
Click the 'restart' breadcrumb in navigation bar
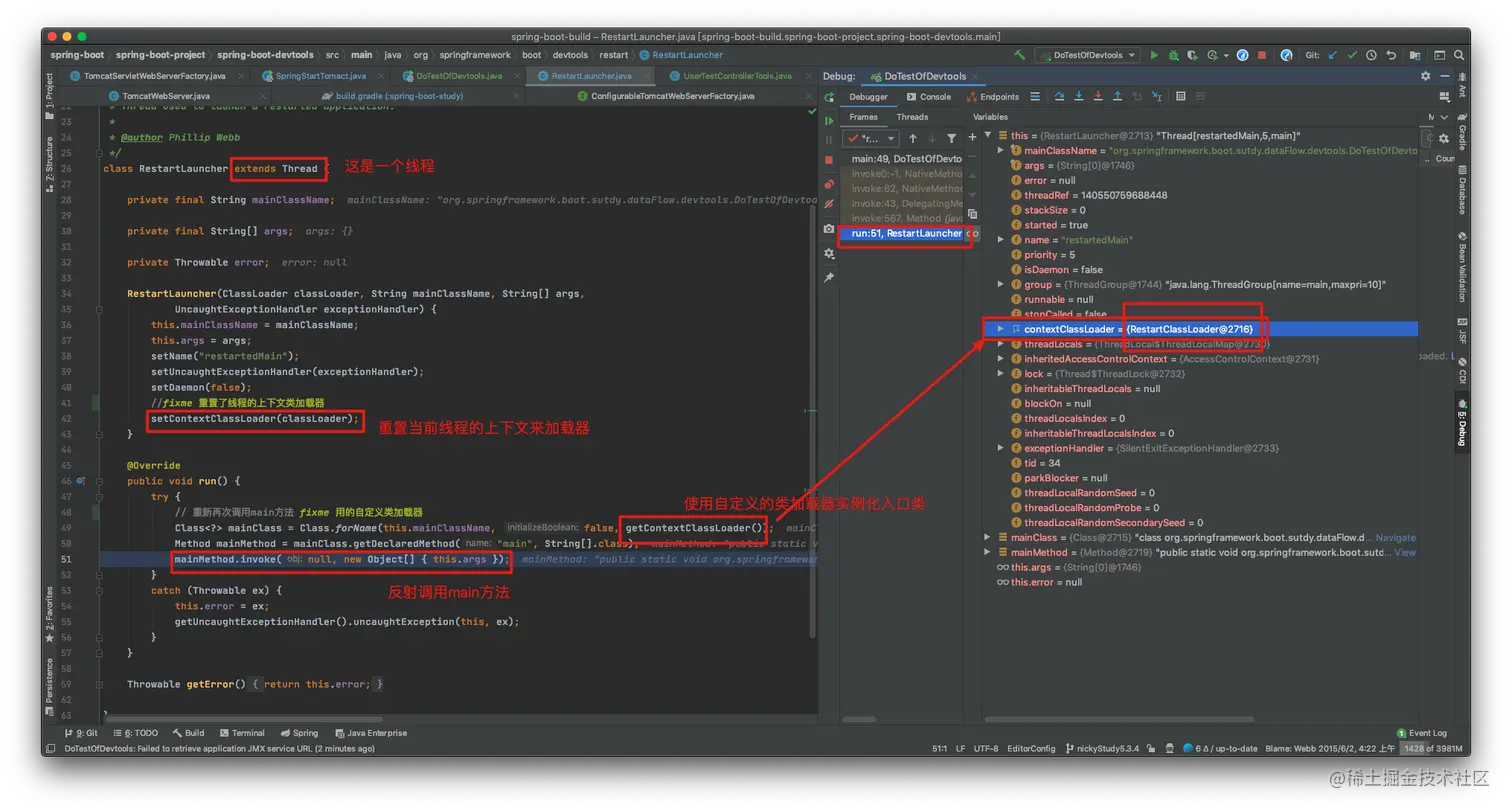pos(614,55)
